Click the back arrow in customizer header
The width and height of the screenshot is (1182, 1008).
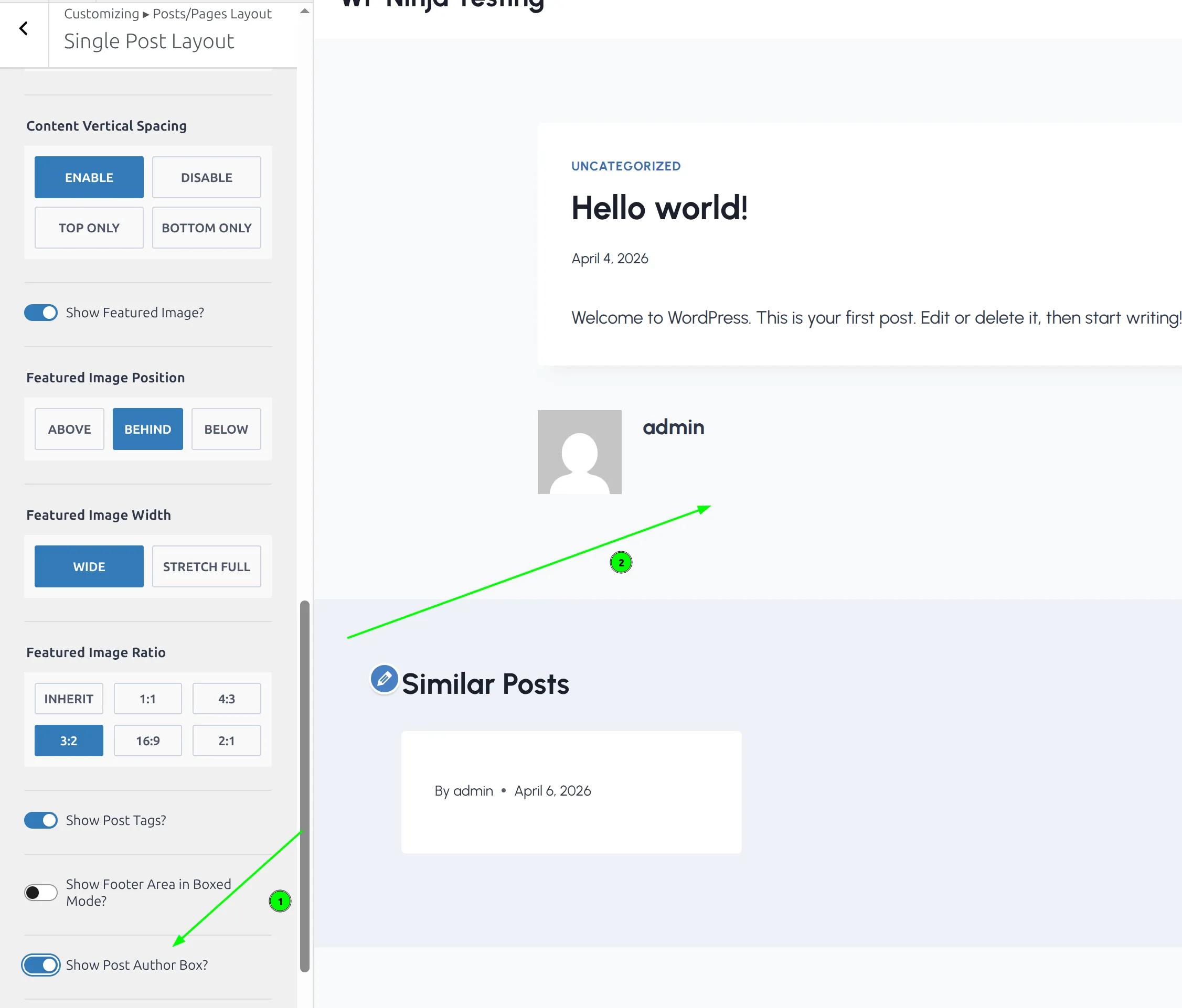24,28
